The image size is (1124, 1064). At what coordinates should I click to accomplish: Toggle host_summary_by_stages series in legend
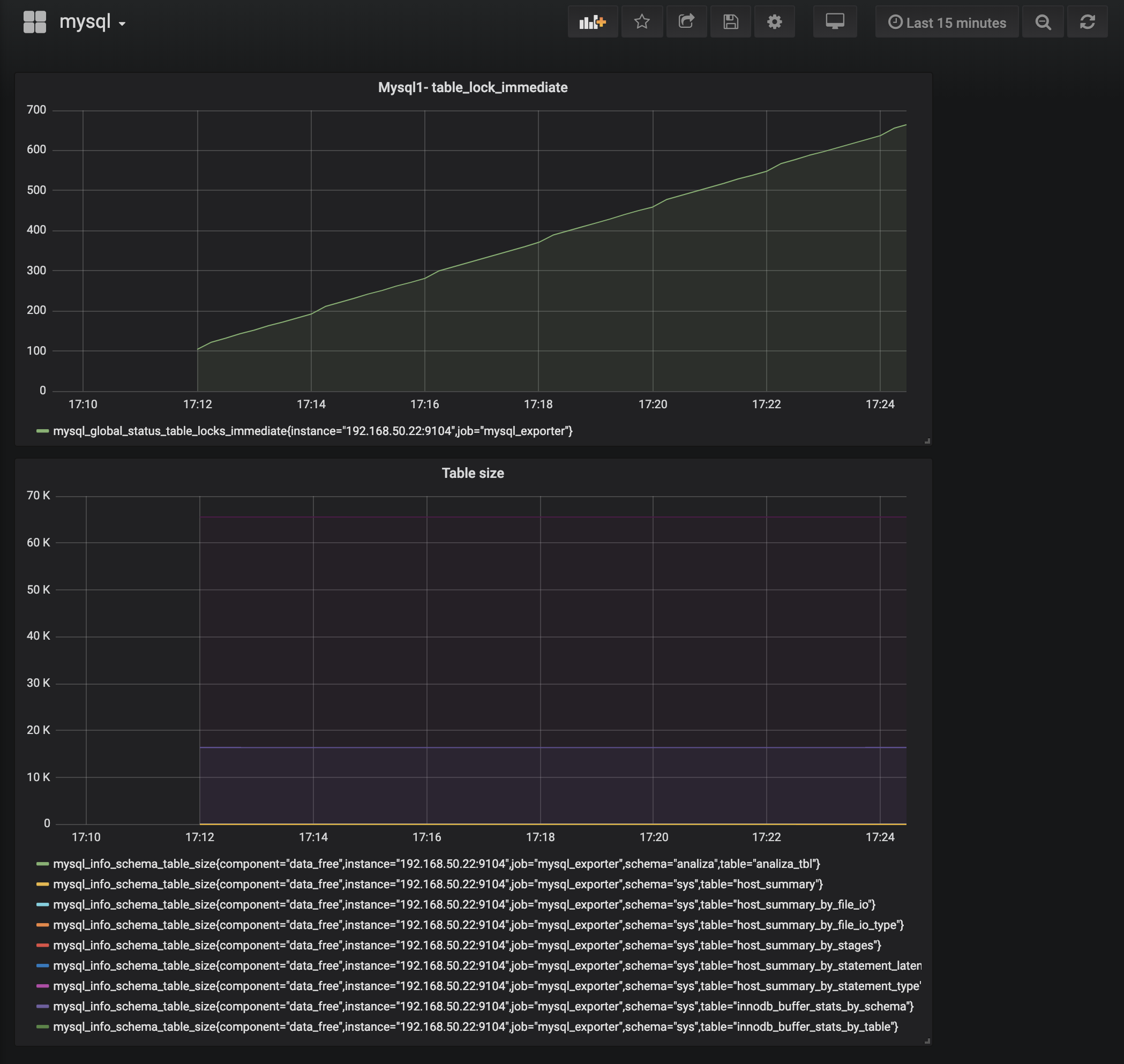click(467, 946)
